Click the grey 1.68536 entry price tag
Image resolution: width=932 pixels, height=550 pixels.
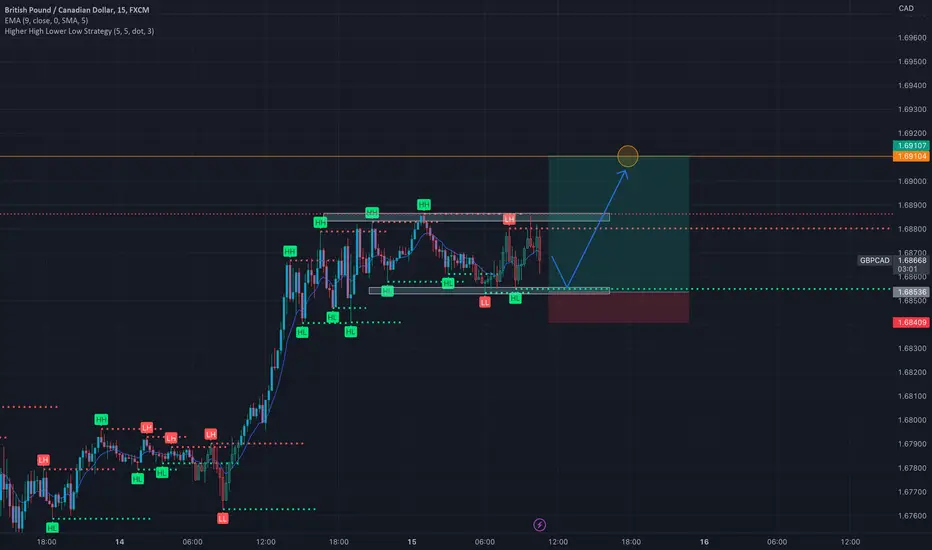point(911,292)
